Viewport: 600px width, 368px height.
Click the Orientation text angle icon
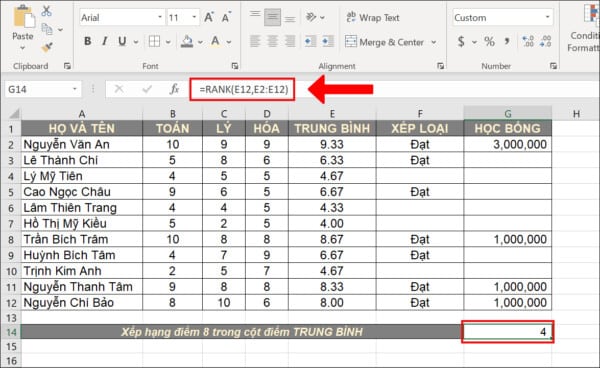pos(311,17)
